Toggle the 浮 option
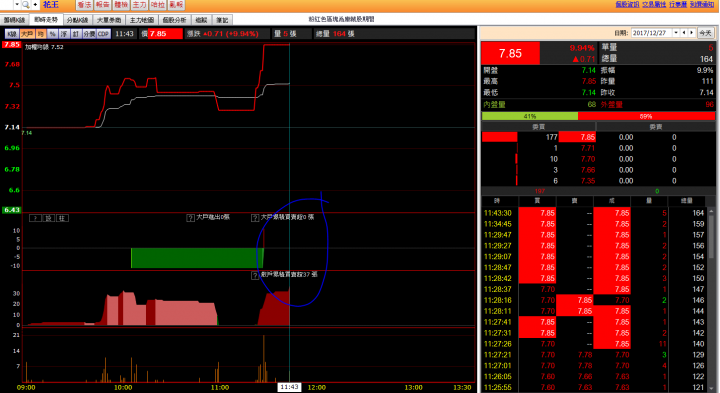Image resolution: width=720 pixels, height=393 pixels. [64, 34]
